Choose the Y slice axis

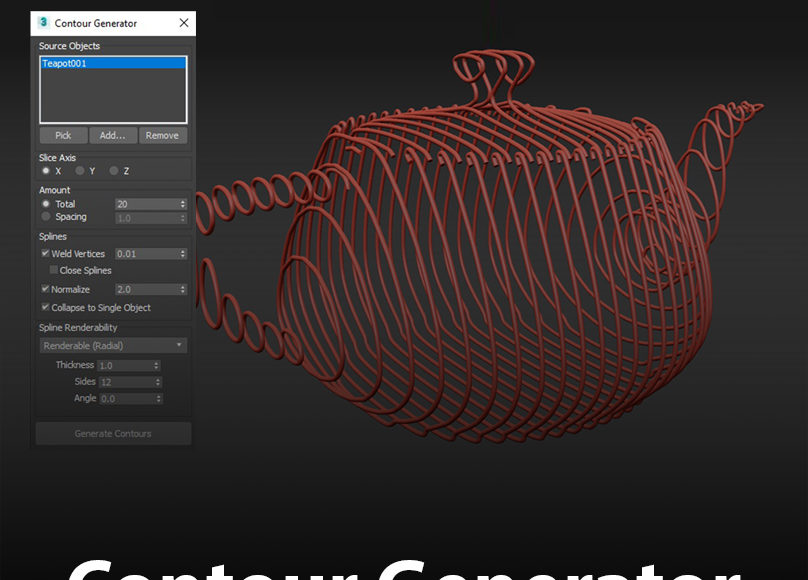click(x=80, y=171)
